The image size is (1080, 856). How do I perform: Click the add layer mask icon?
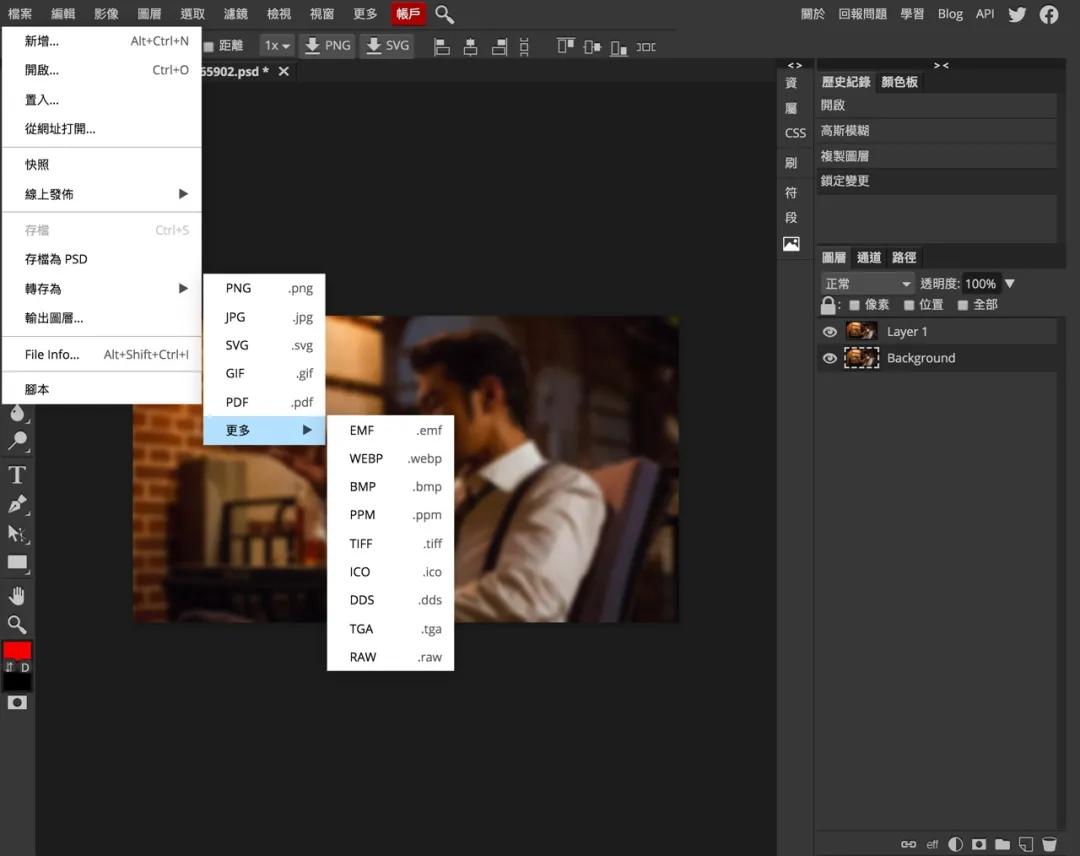(x=979, y=844)
